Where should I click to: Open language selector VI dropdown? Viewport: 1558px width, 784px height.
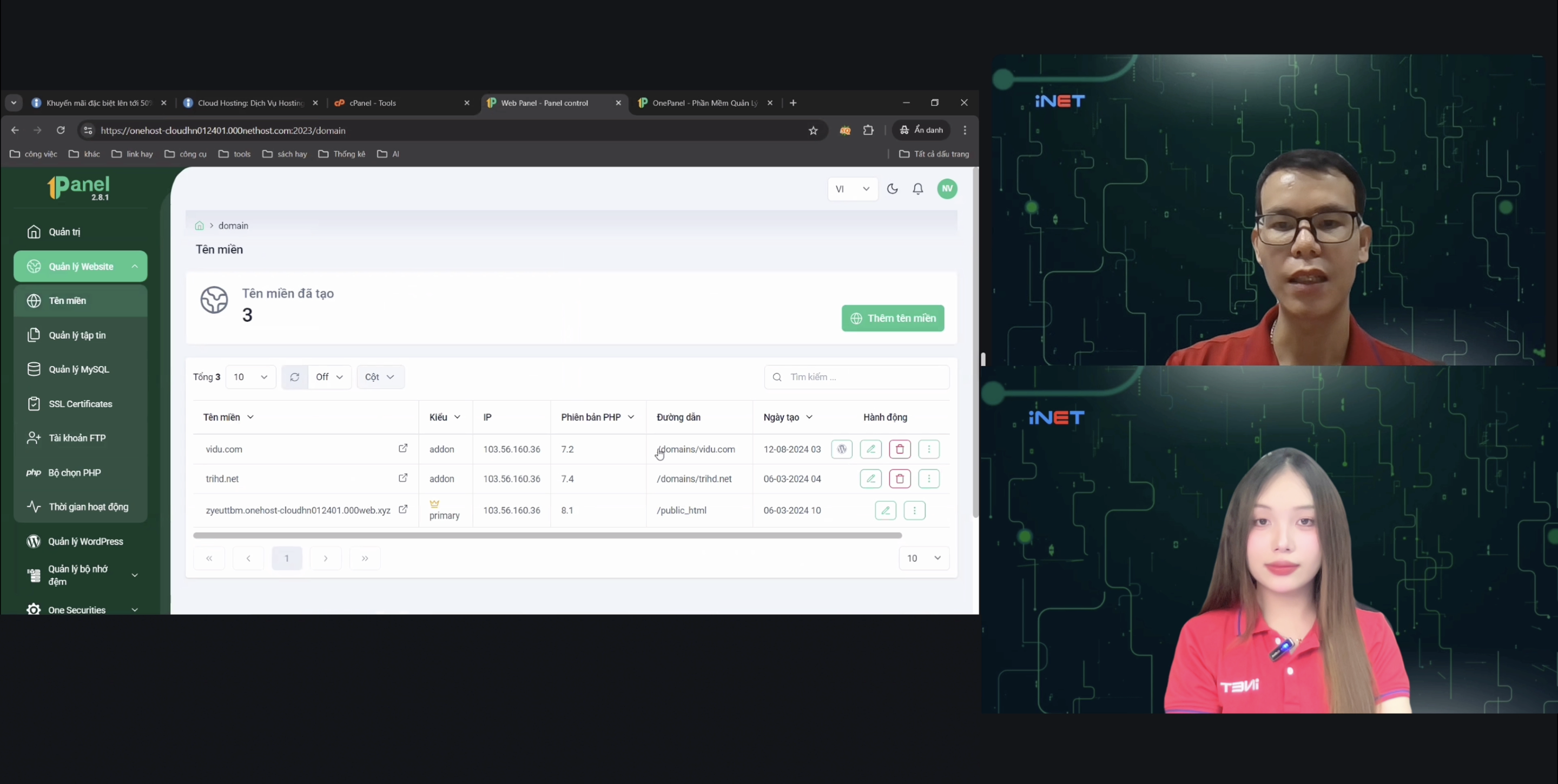(x=853, y=189)
